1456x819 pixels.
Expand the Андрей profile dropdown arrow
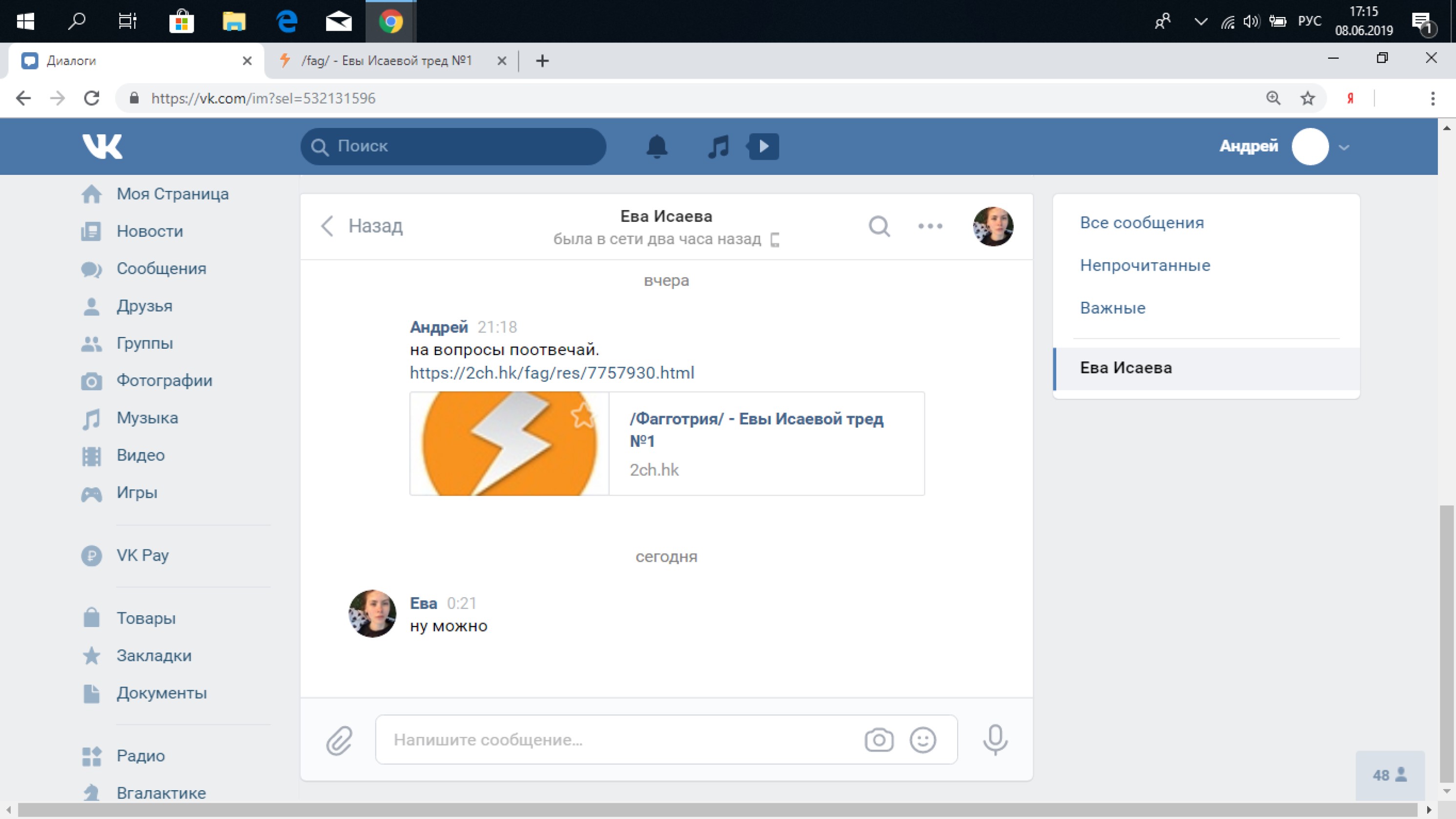tap(1344, 147)
